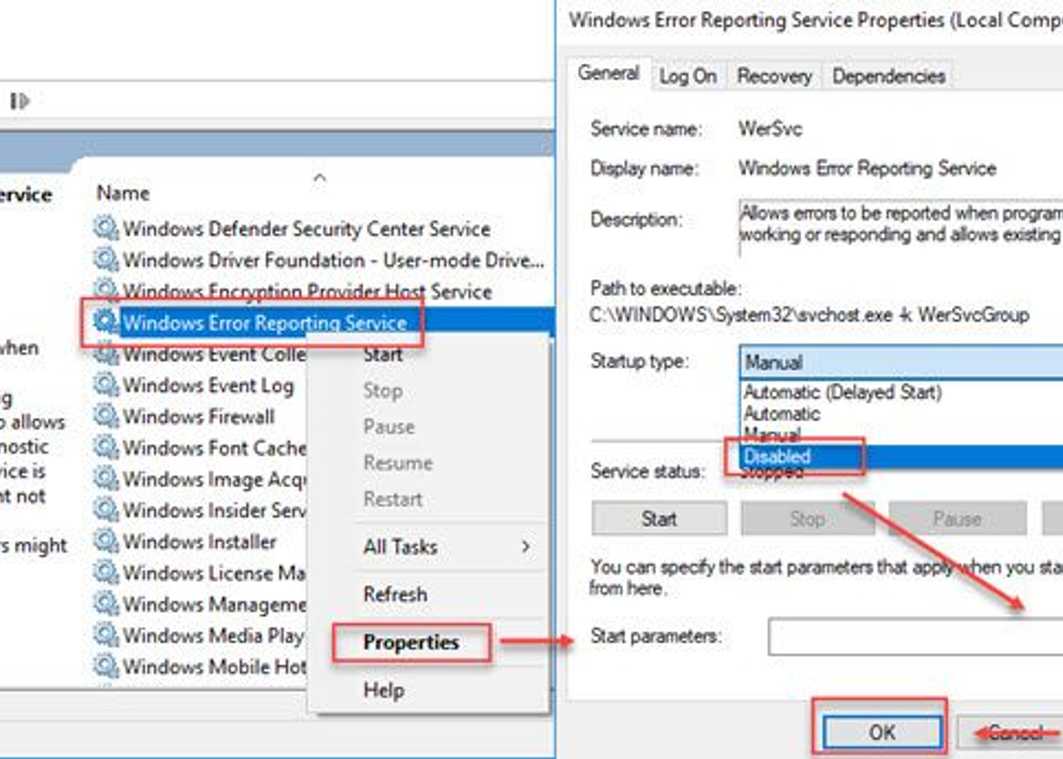Screen dimensions: 1063x759
Task: Choose Help in the context menu
Action: click(x=384, y=690)
